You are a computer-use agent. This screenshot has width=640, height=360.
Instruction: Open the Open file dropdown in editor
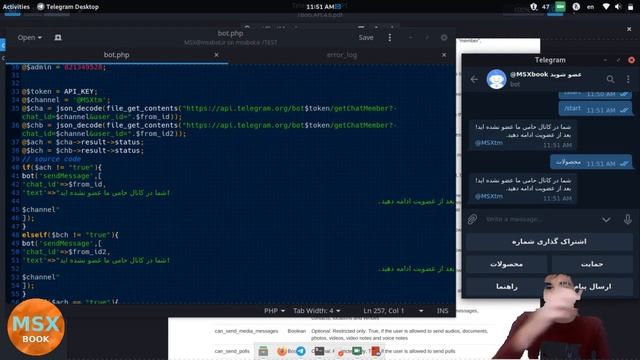pos(29,37)
